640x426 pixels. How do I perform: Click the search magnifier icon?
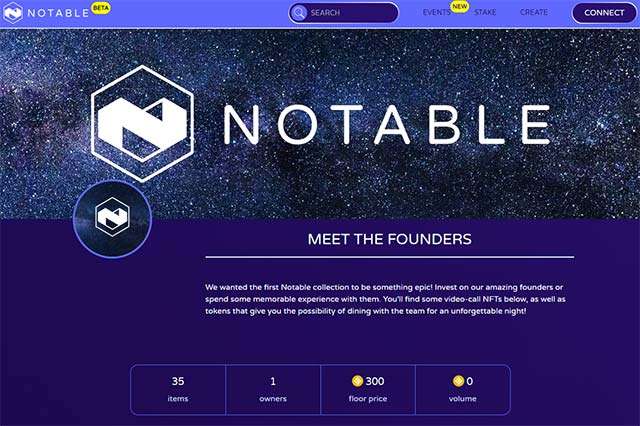click(x=298, y=13)
